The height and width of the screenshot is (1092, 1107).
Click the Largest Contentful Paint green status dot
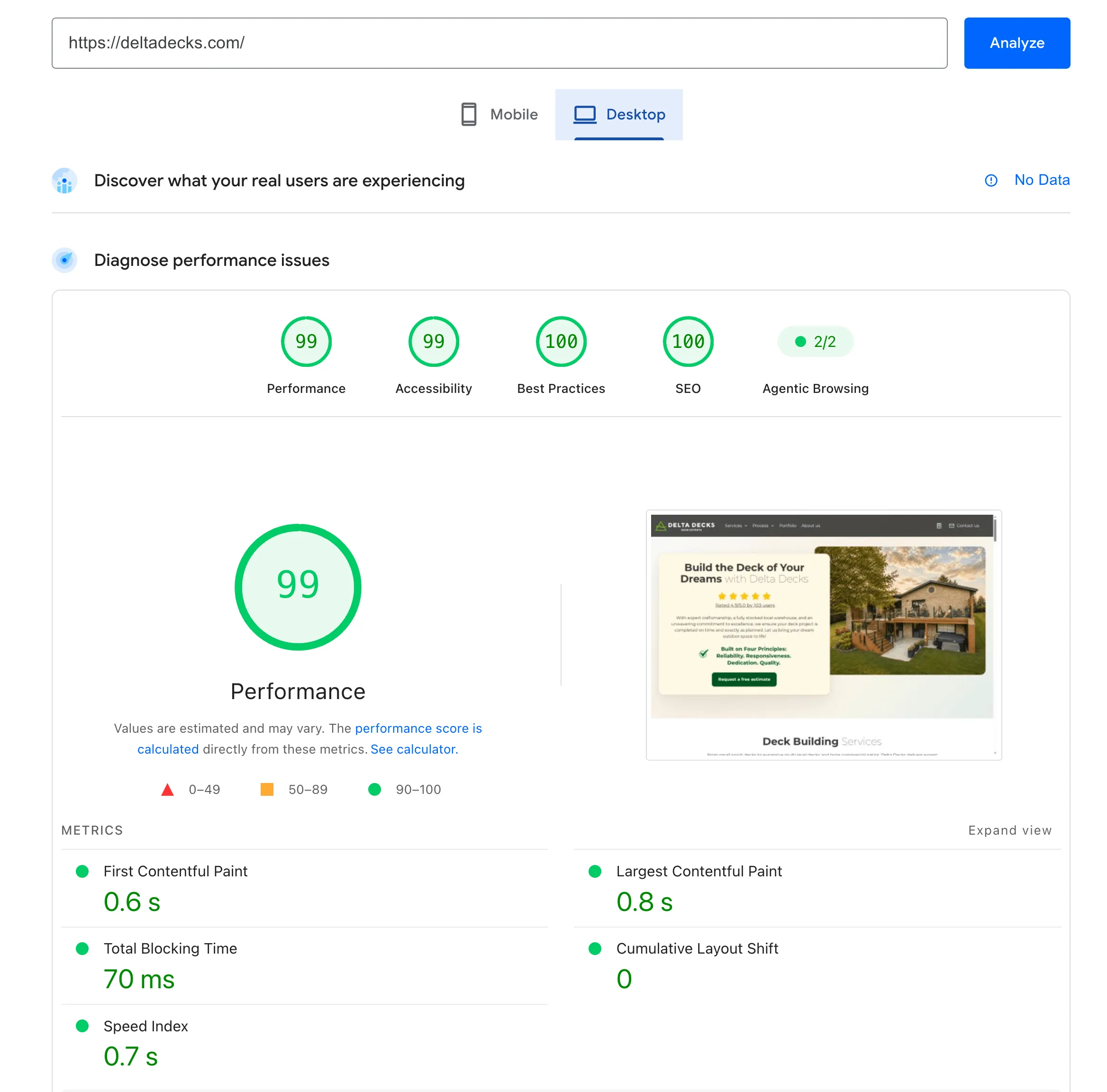(595, 871)
